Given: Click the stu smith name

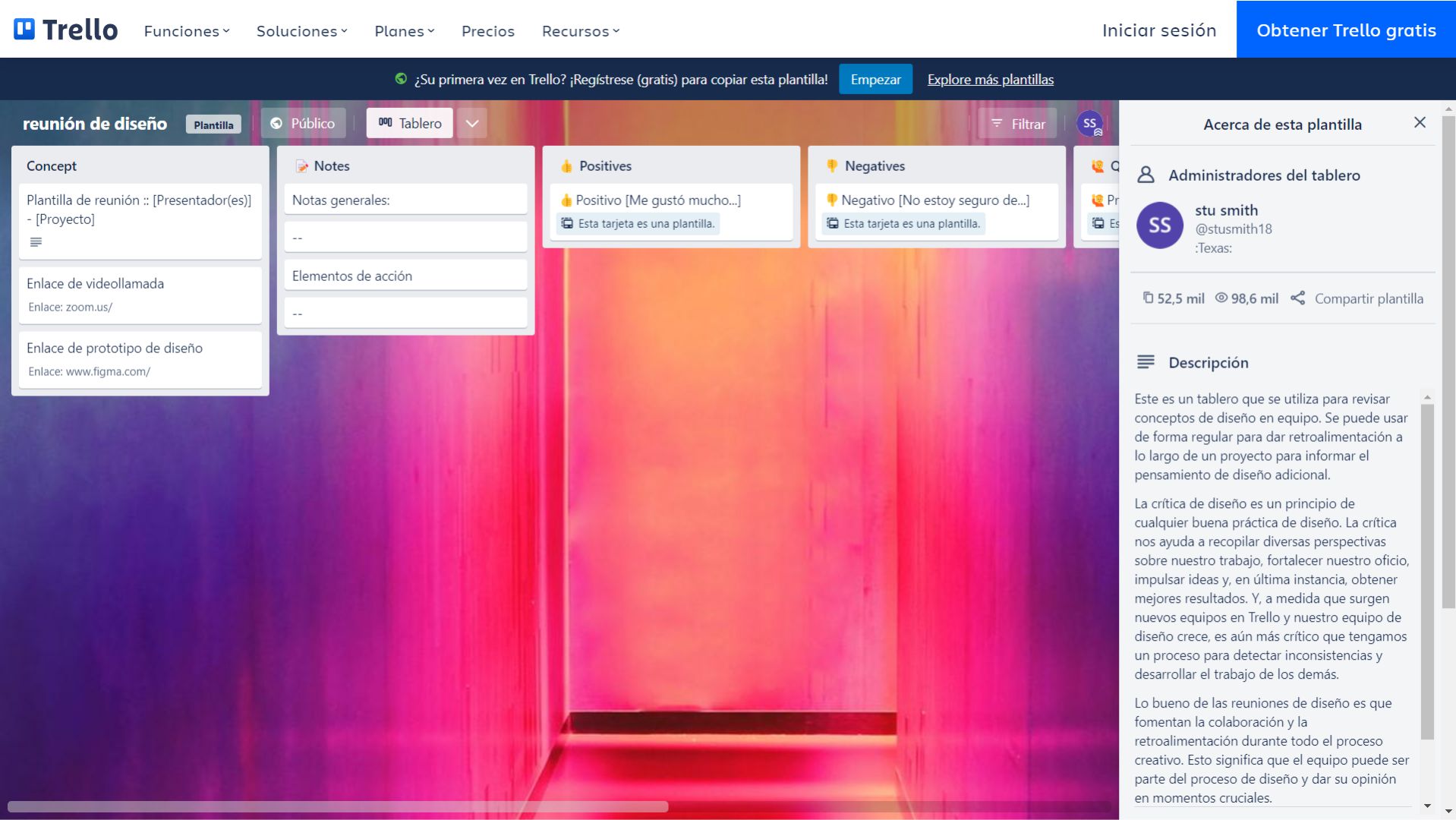Looking at the screenshot, I should (1226, 210).
